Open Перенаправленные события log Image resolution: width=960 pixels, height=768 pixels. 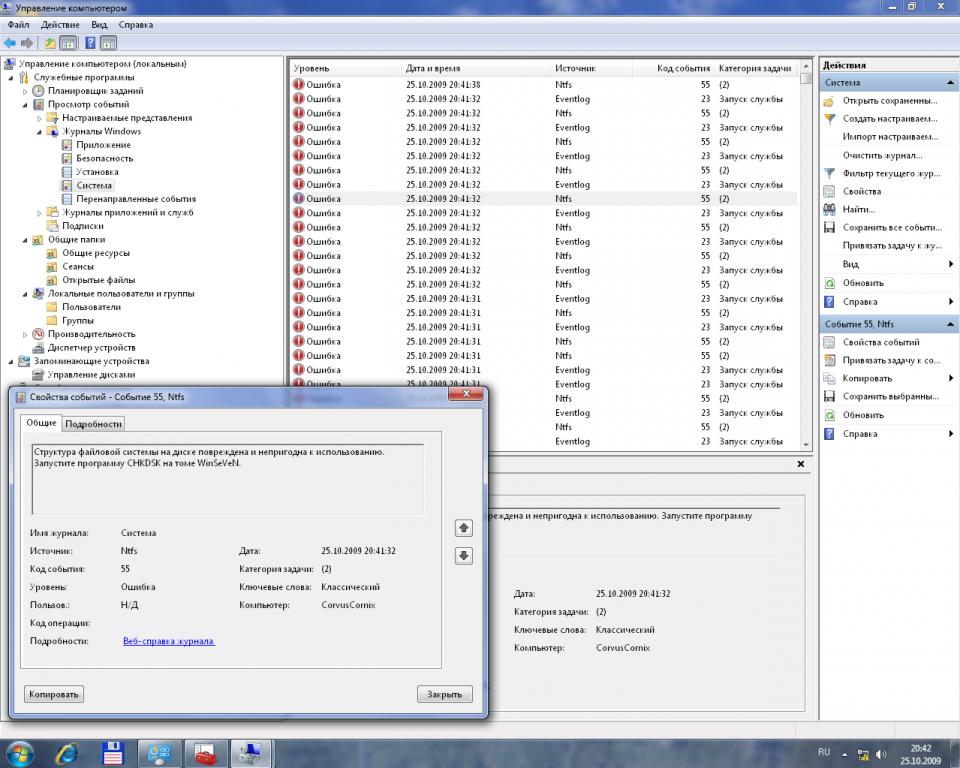click(136, 198)
